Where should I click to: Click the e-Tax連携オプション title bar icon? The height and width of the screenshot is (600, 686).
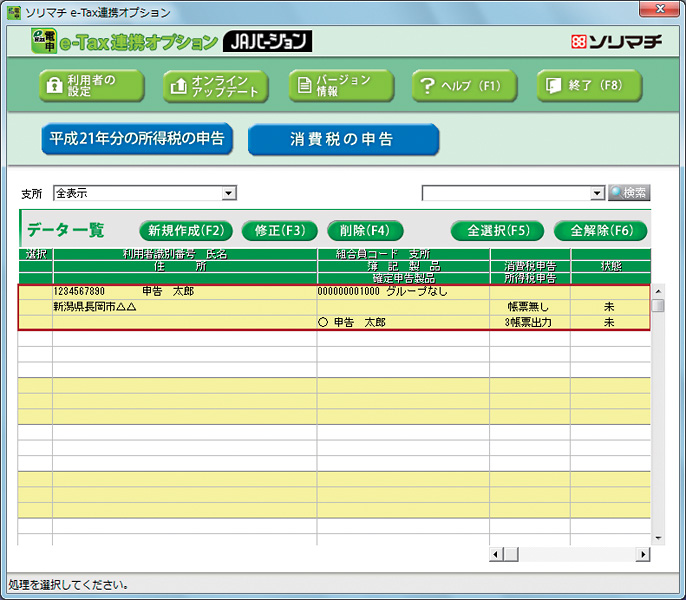pos(14,12)
